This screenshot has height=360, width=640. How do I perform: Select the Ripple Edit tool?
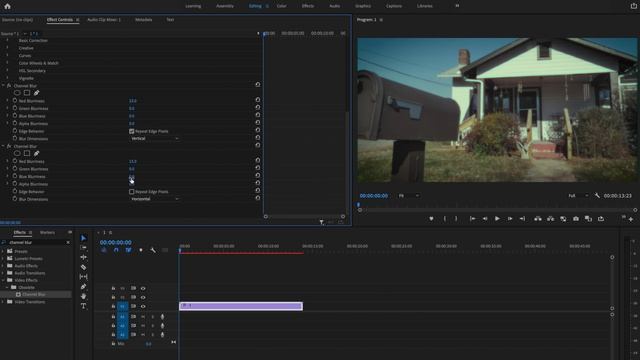83,257
